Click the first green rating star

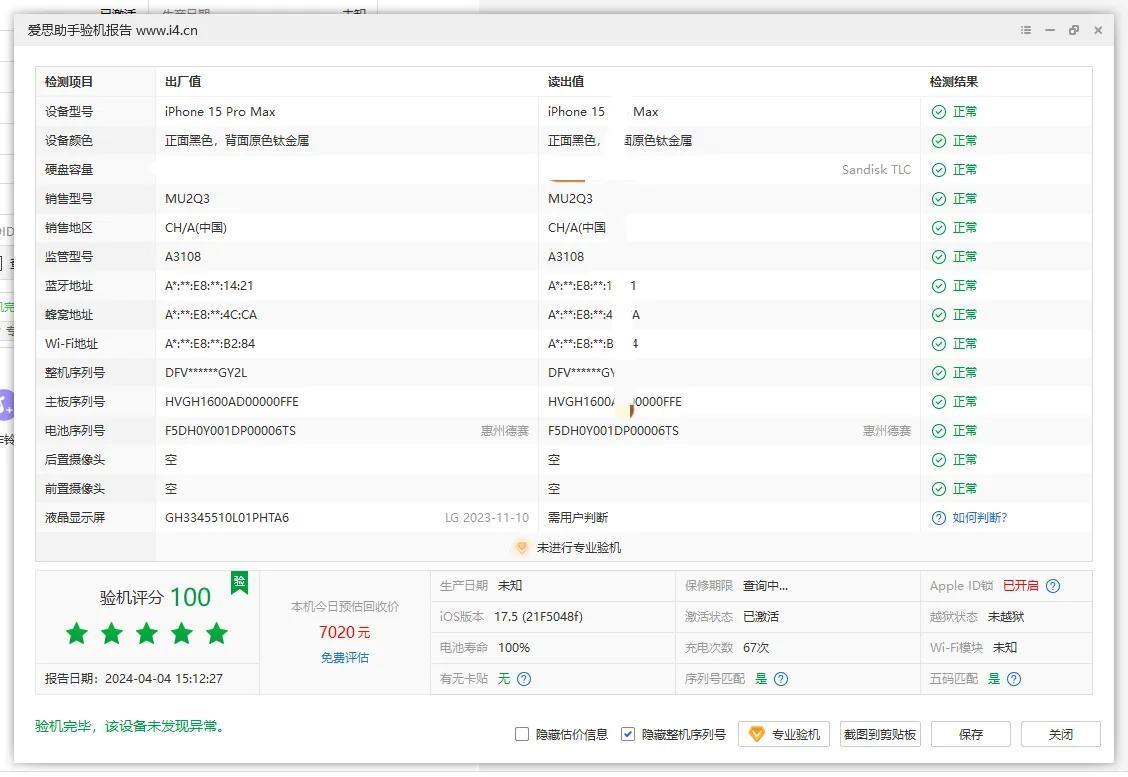tap(77, 634)
